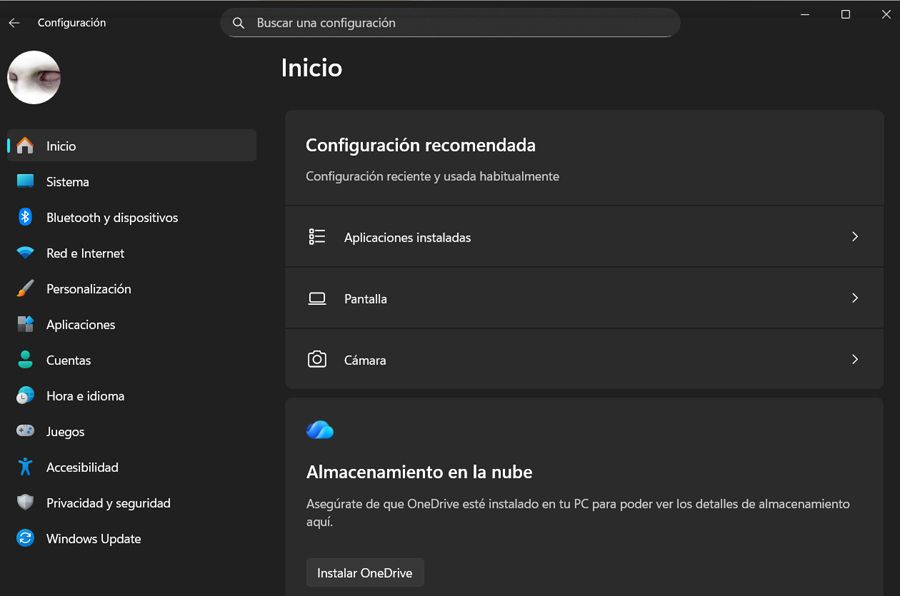The height and width of the screenshot is (596, 900).
Task: Open the Windows Update menu entry
Action: (93, 538)
